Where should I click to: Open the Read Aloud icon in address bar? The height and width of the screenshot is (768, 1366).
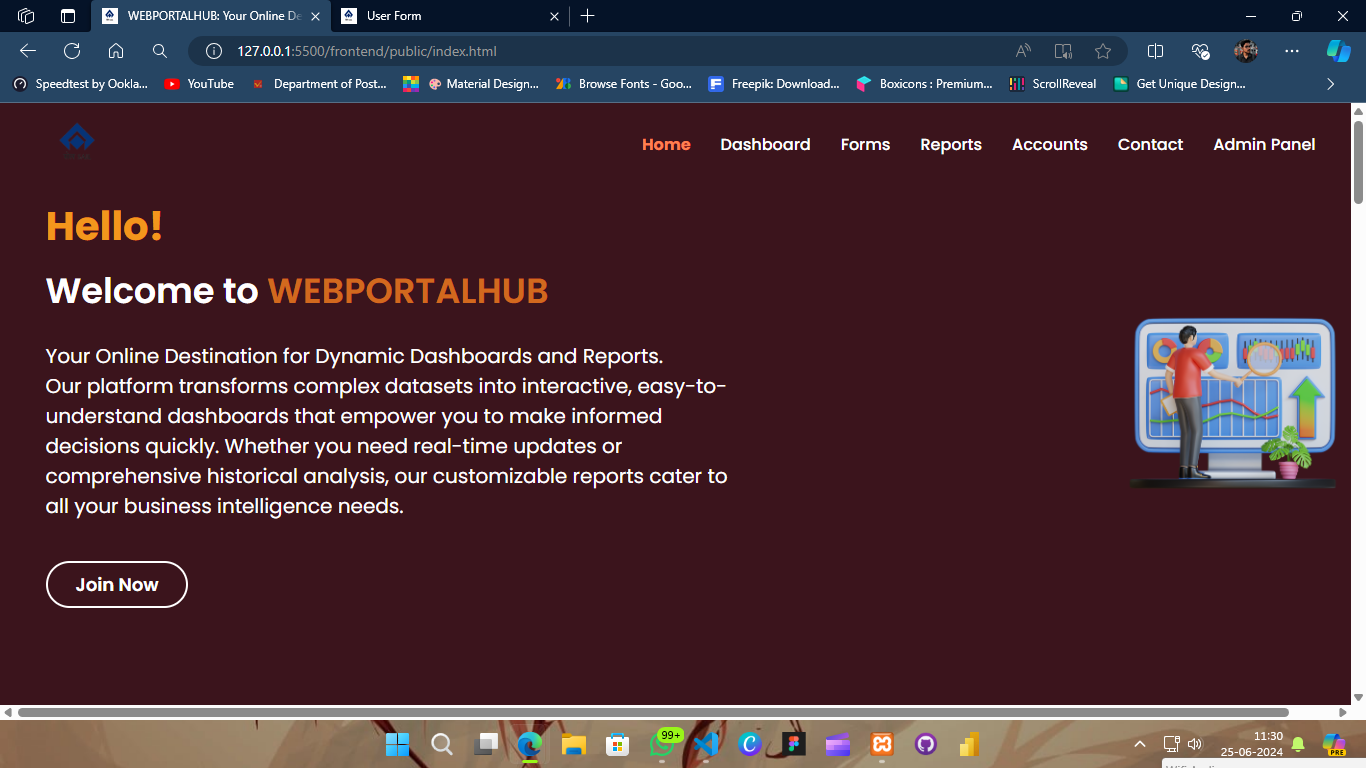pos(1022,50)
